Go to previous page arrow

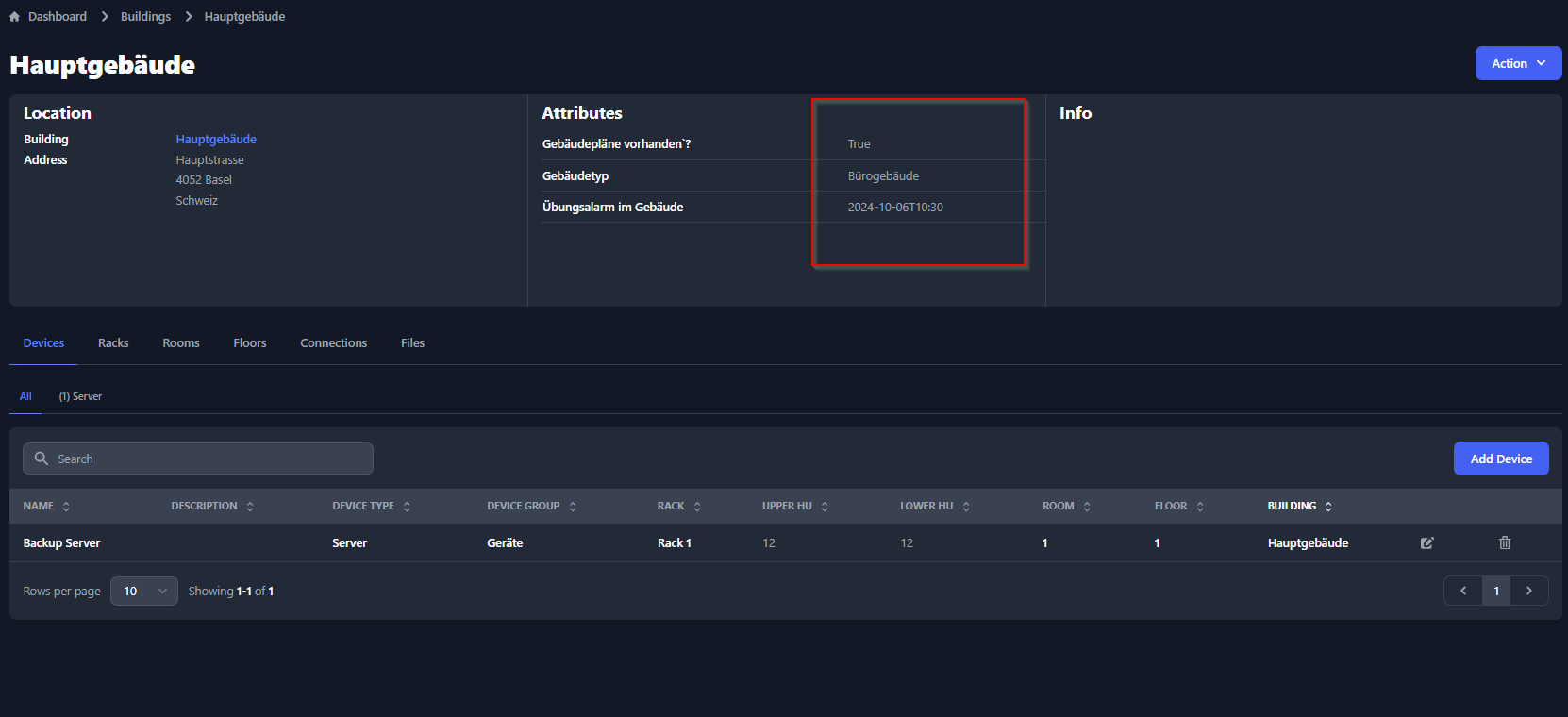click(x=1463, y=592)
